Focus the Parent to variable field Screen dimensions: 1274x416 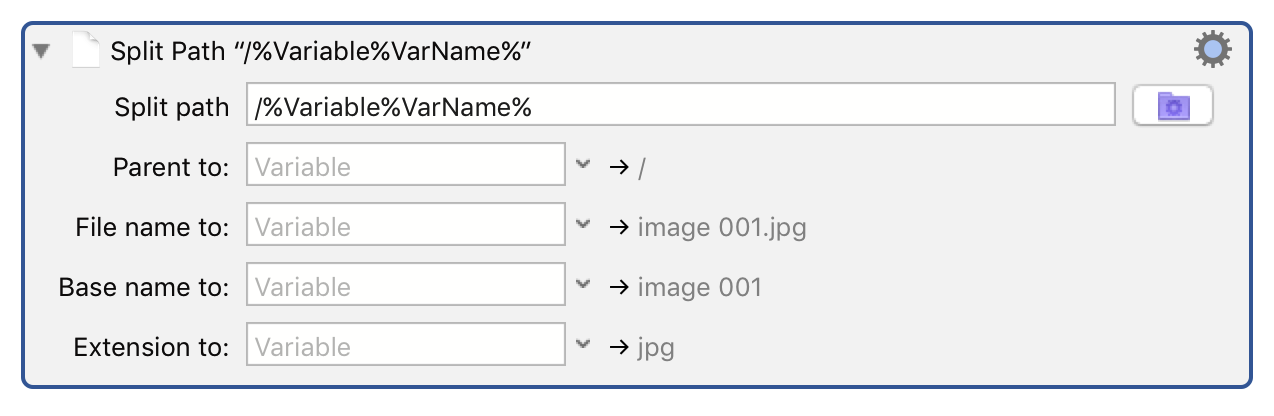click(x=406, y=165)
